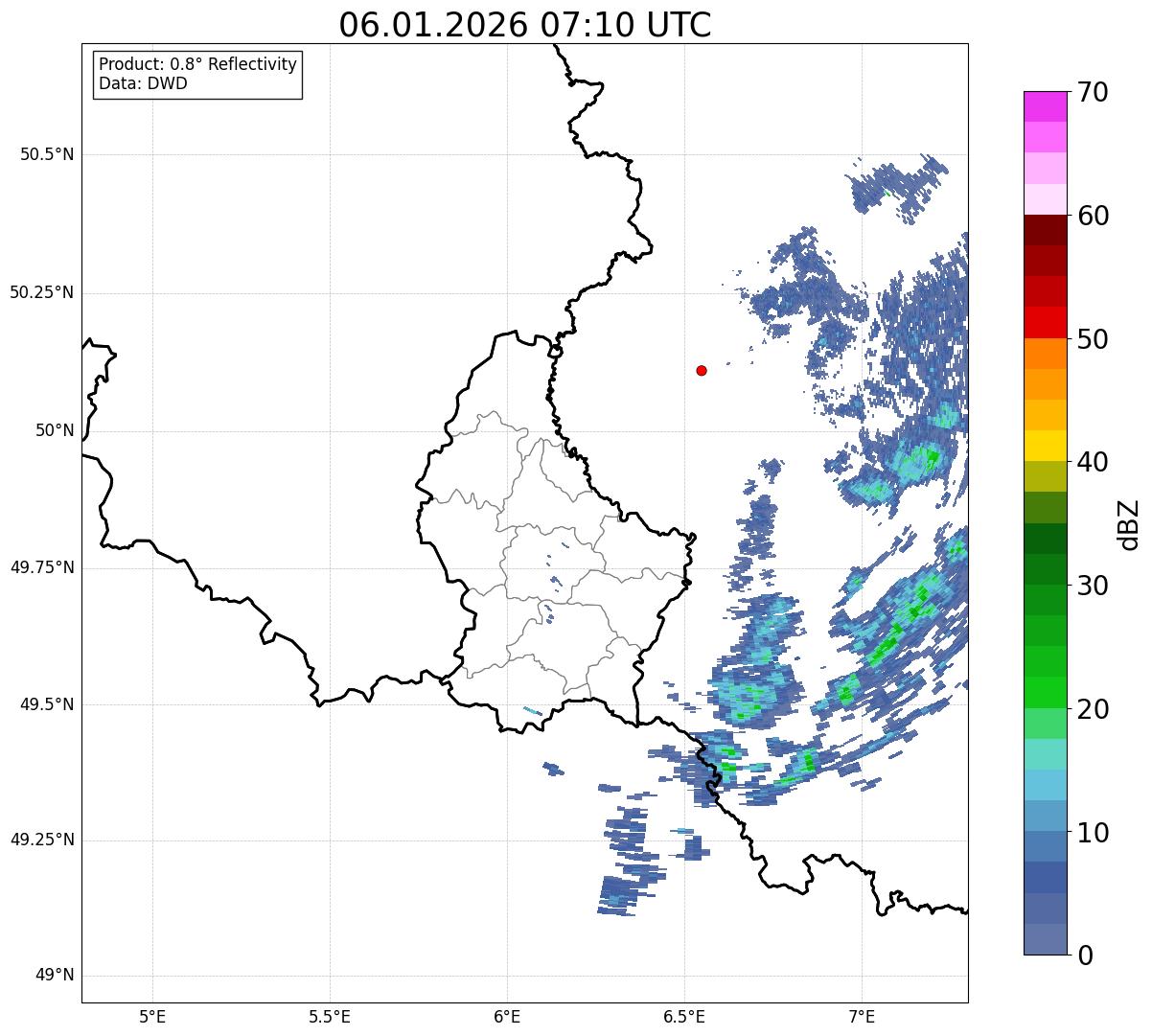Viewport: 1152px width, 1036px height.
Task: Click the 6.5°E longitude label
Action: click(x=684, y=1016)
